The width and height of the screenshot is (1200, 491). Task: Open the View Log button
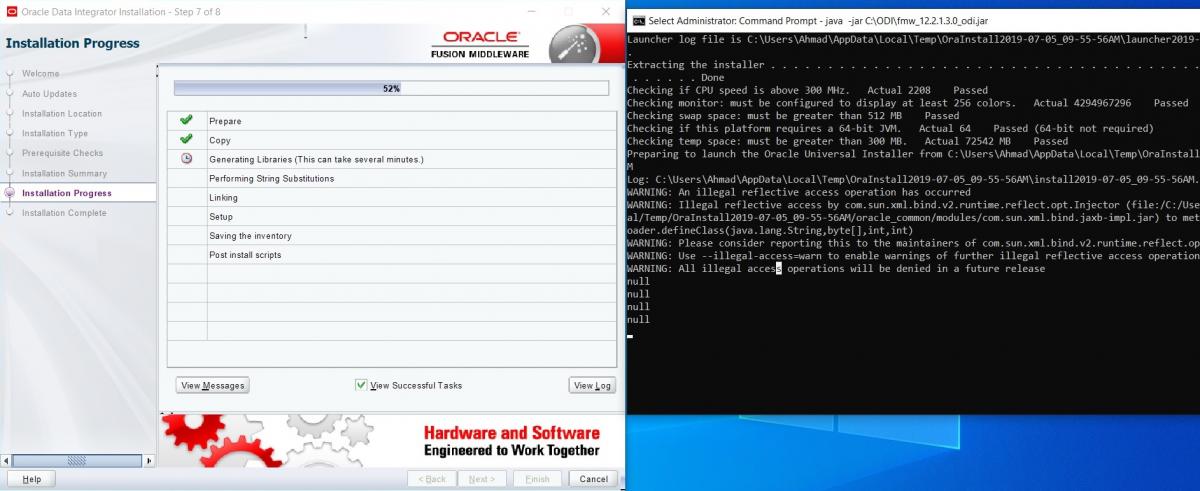click(x=591, y=385)
